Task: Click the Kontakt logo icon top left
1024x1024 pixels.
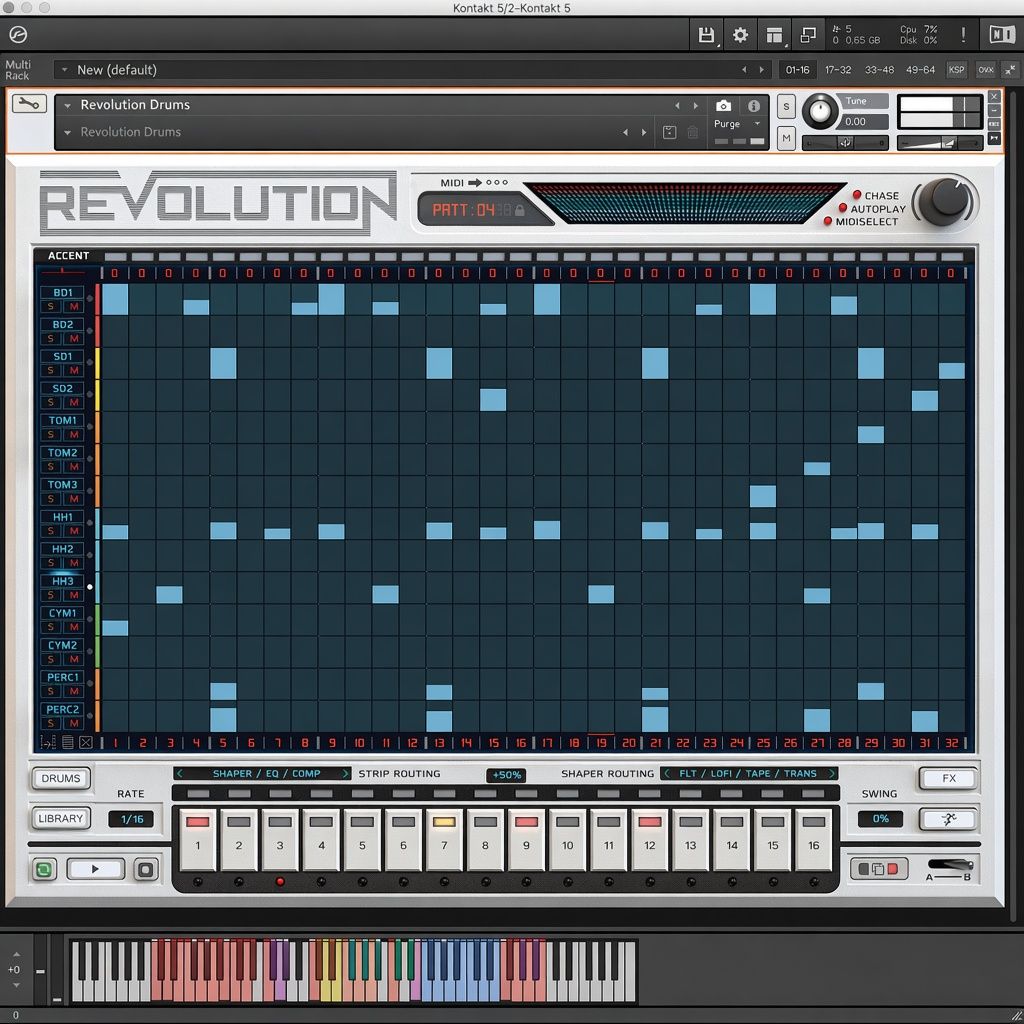Action: [18, 35]
